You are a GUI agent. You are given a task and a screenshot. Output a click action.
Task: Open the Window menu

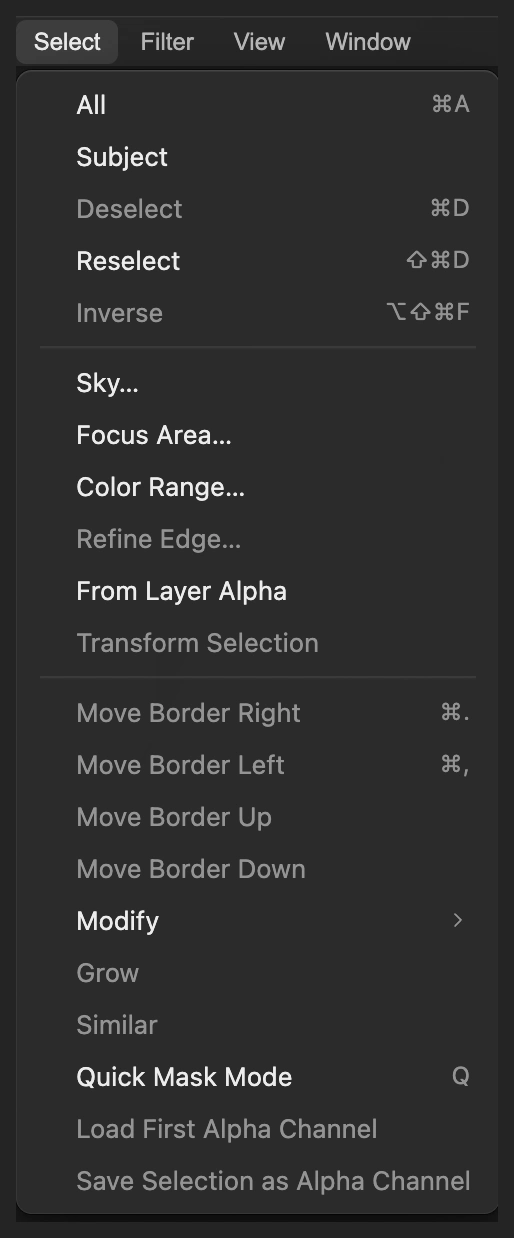pyautogui.click(x=368, y=42)
